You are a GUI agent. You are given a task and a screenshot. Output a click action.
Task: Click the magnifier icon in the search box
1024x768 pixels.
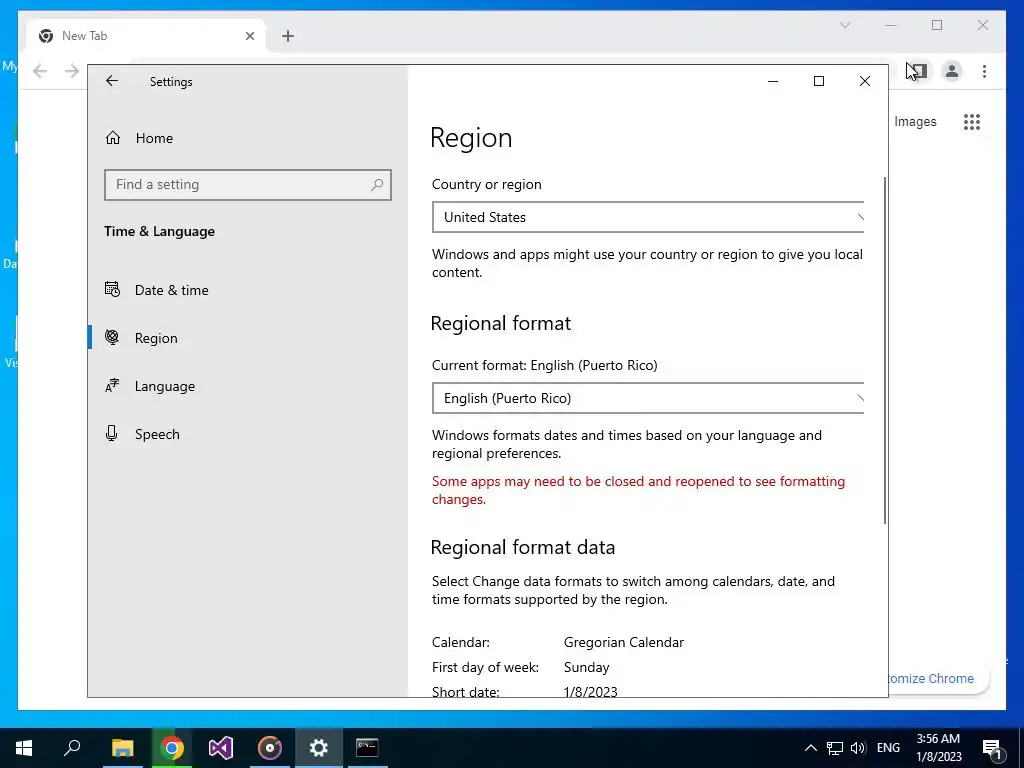[x=377, y=185]
